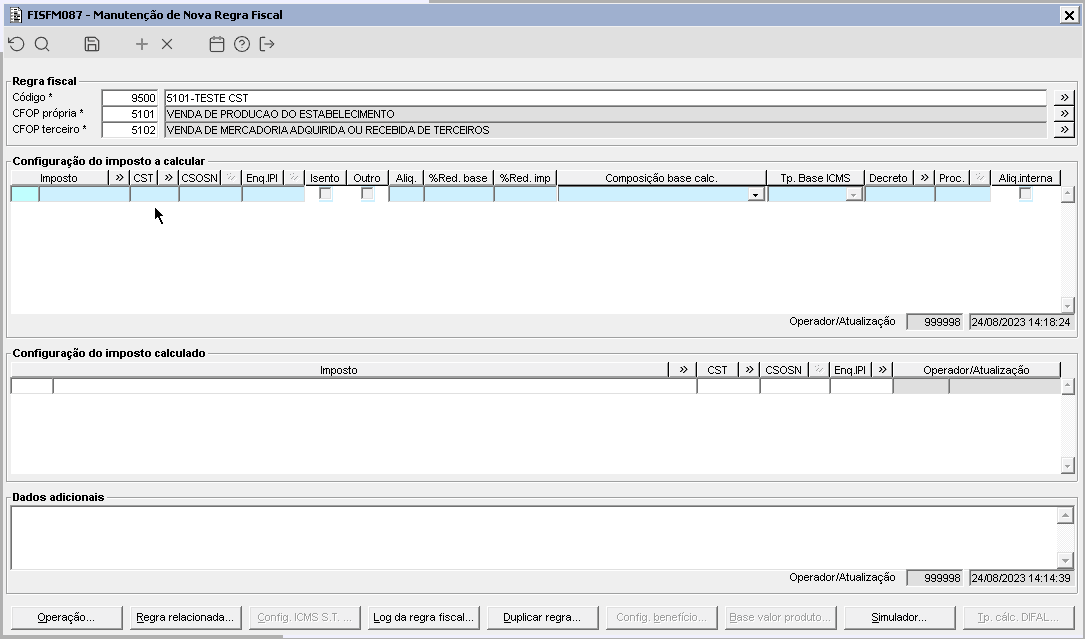The image size is (1085, 639).
Task: Click Config. benefício... button
Action: [662, 617]
